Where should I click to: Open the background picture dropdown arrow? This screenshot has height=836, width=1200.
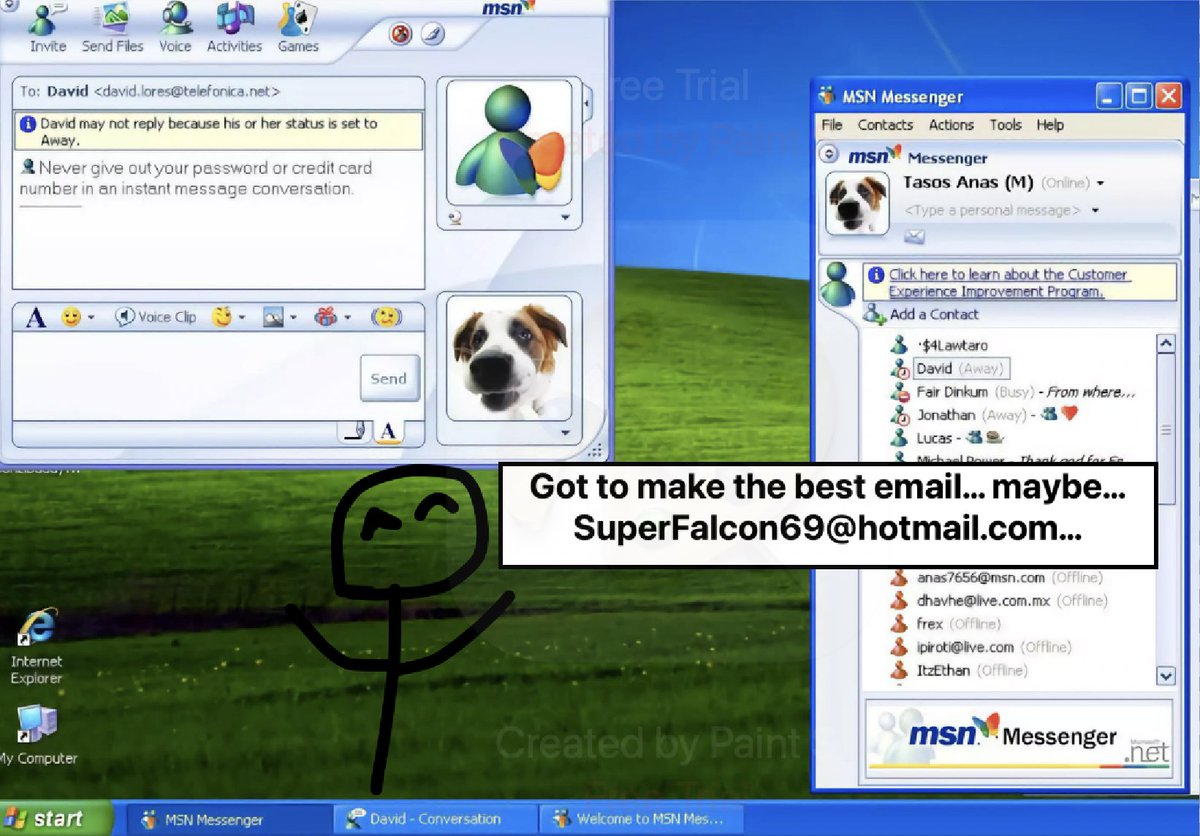295,318
